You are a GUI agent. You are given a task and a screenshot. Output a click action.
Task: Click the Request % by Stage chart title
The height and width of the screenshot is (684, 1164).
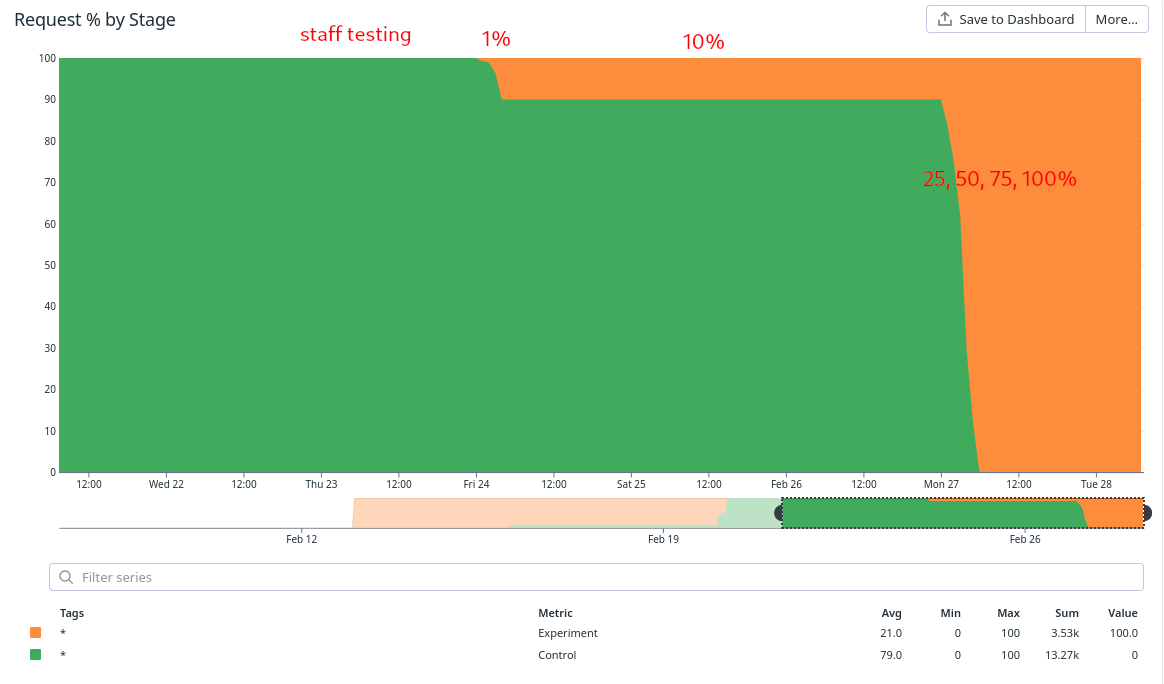[94, 19]
